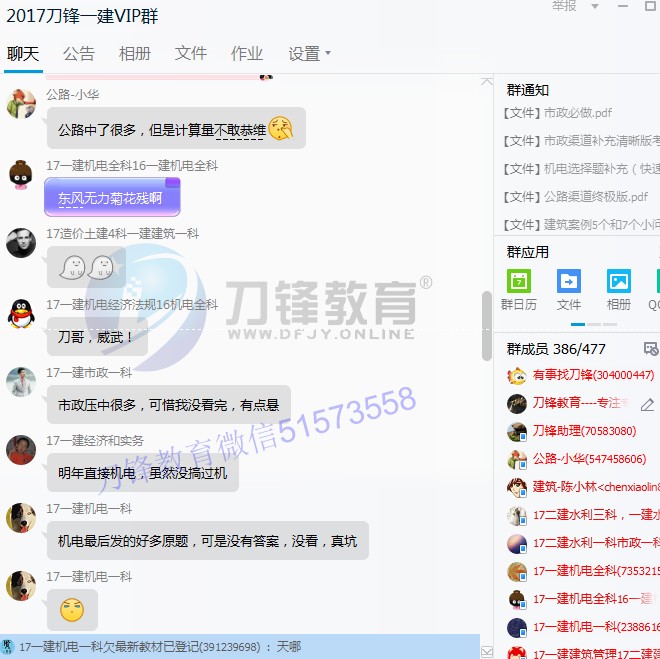Select member 刀锋助理(70583080)
The height and width of the screenshot is (659, 660).
584,431
